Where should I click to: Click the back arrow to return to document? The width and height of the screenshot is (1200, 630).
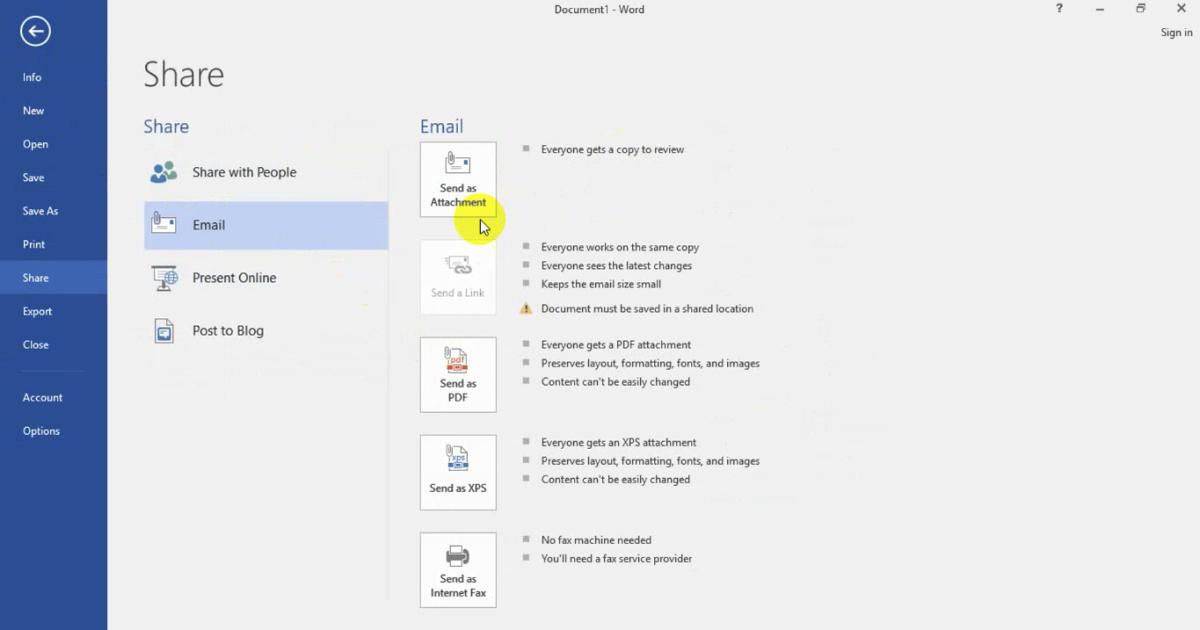[x=35, y=31]
